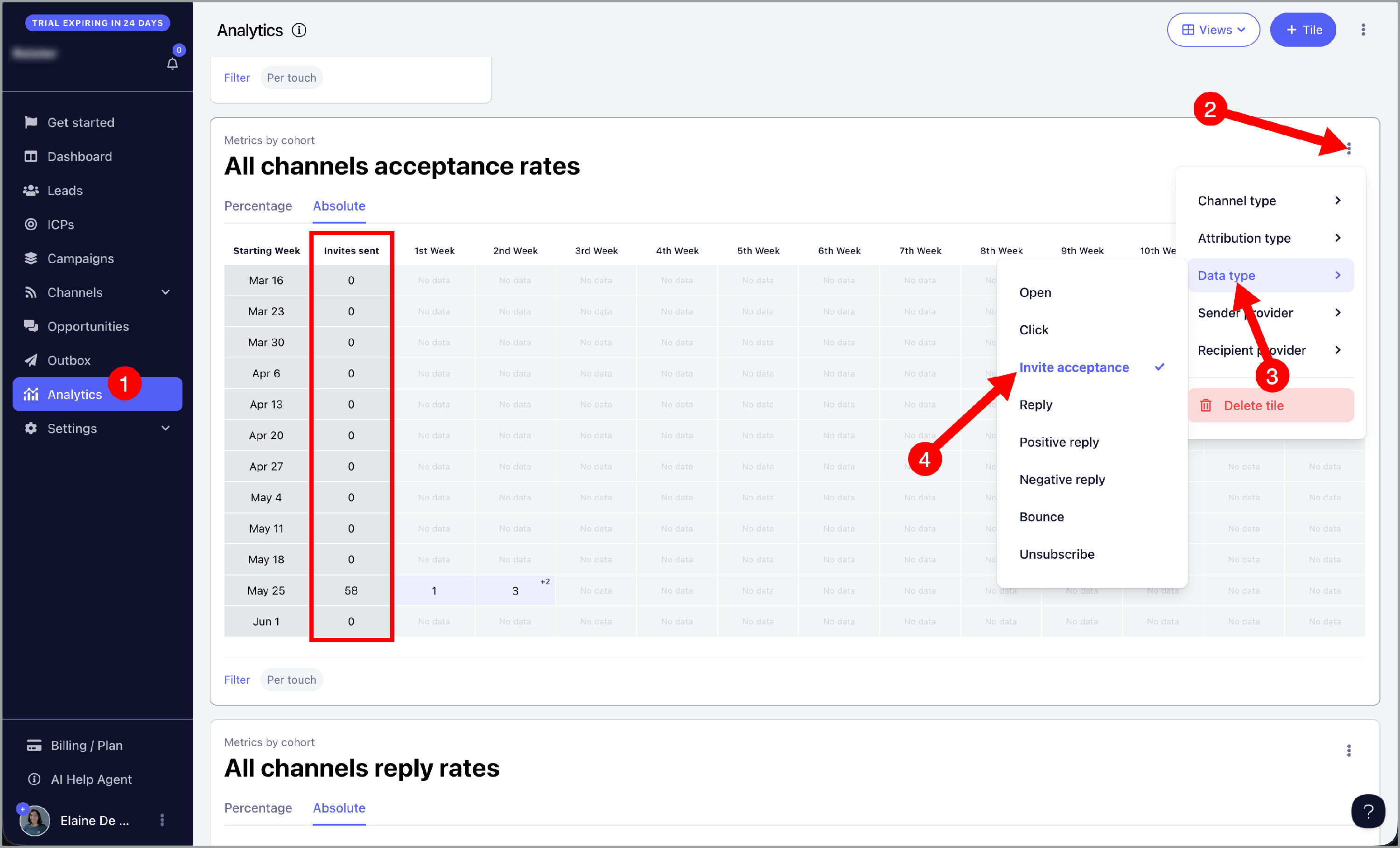This screenshot has height=848, width=1400.
Task: Click Filter link in the top tile
Action: (237, 77)
